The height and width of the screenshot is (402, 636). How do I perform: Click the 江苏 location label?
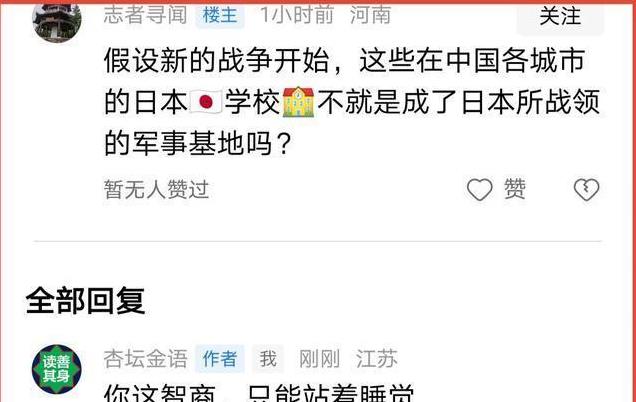(377, 359)
